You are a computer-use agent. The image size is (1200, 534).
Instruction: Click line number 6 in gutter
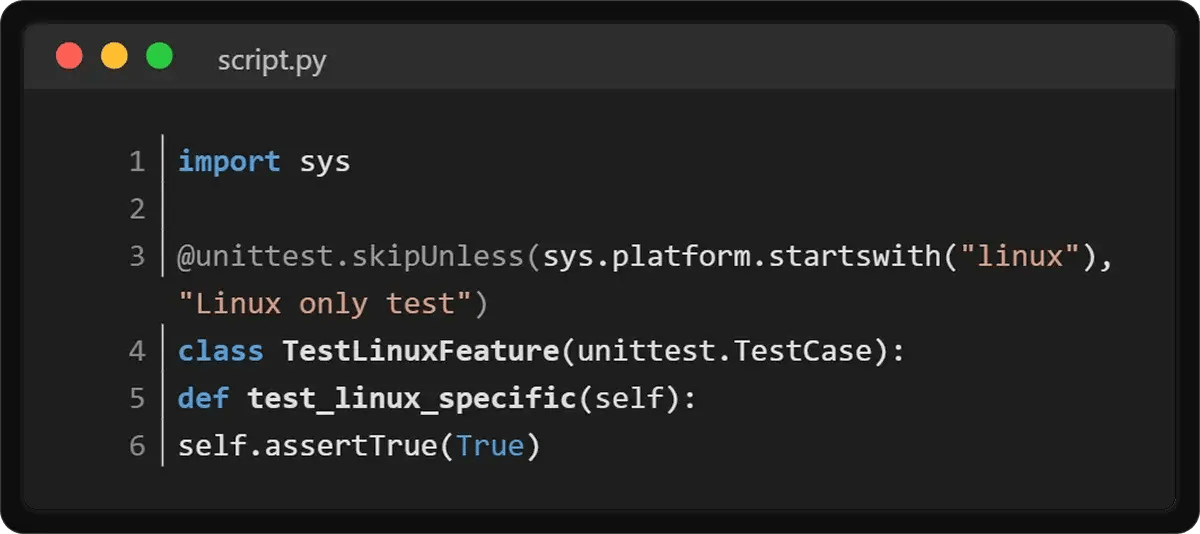pyautogui.click(x=137, y=446)
